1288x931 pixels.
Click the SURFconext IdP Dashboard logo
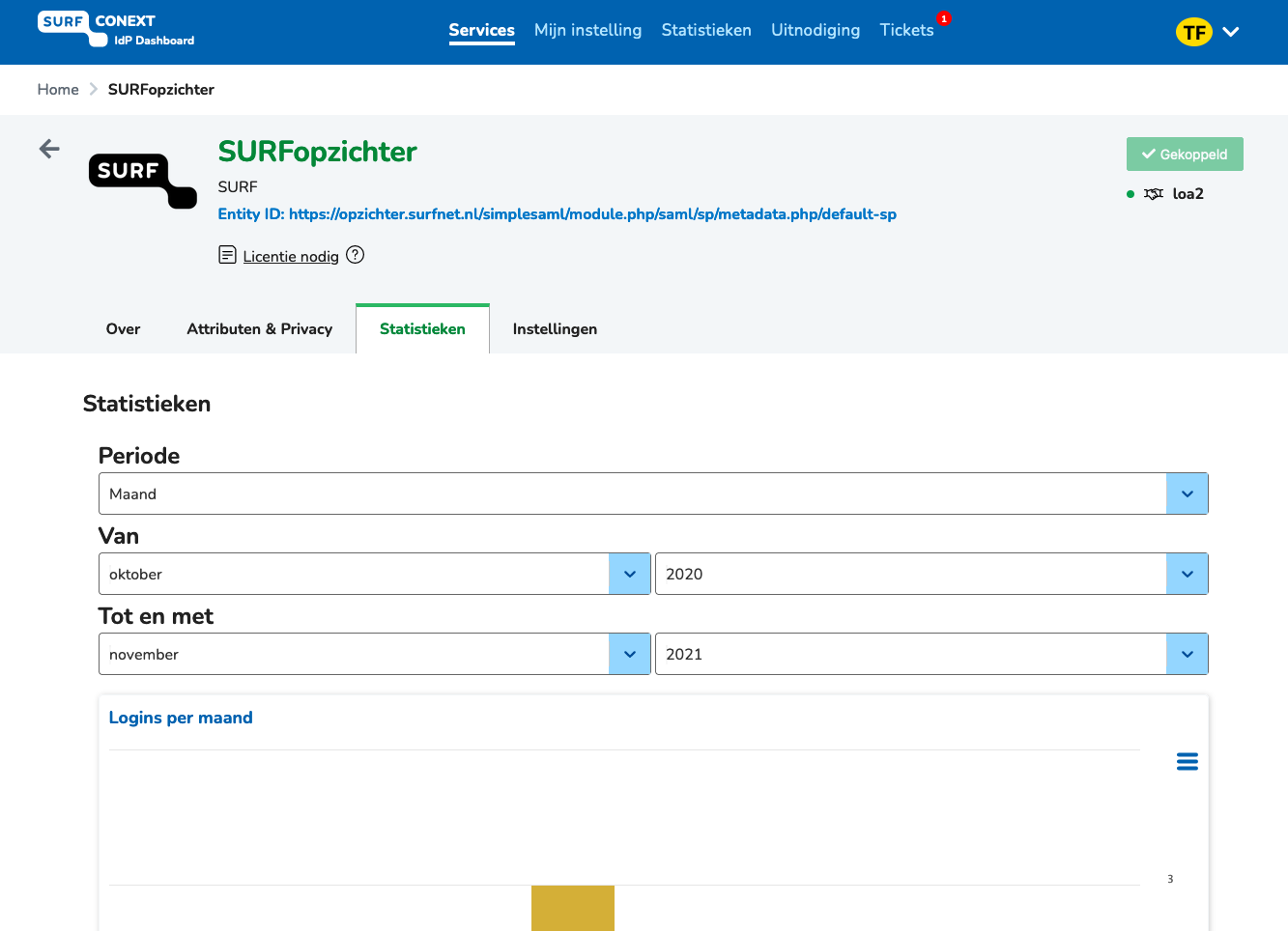[116, 30]
